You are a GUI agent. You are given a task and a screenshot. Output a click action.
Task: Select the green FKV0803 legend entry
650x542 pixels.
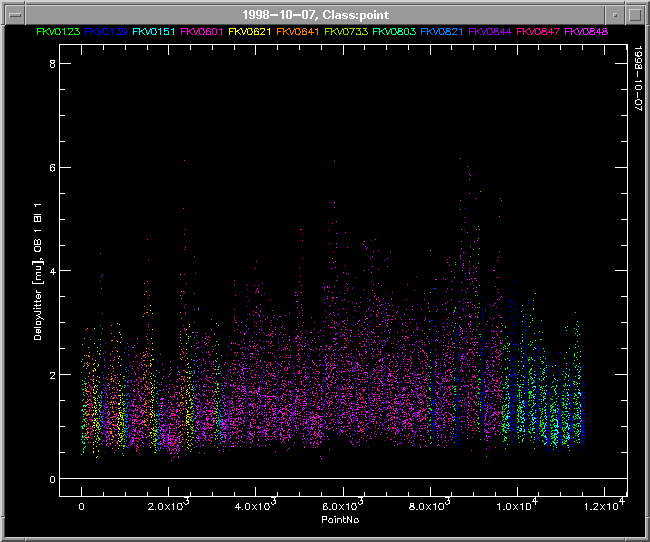393,32
